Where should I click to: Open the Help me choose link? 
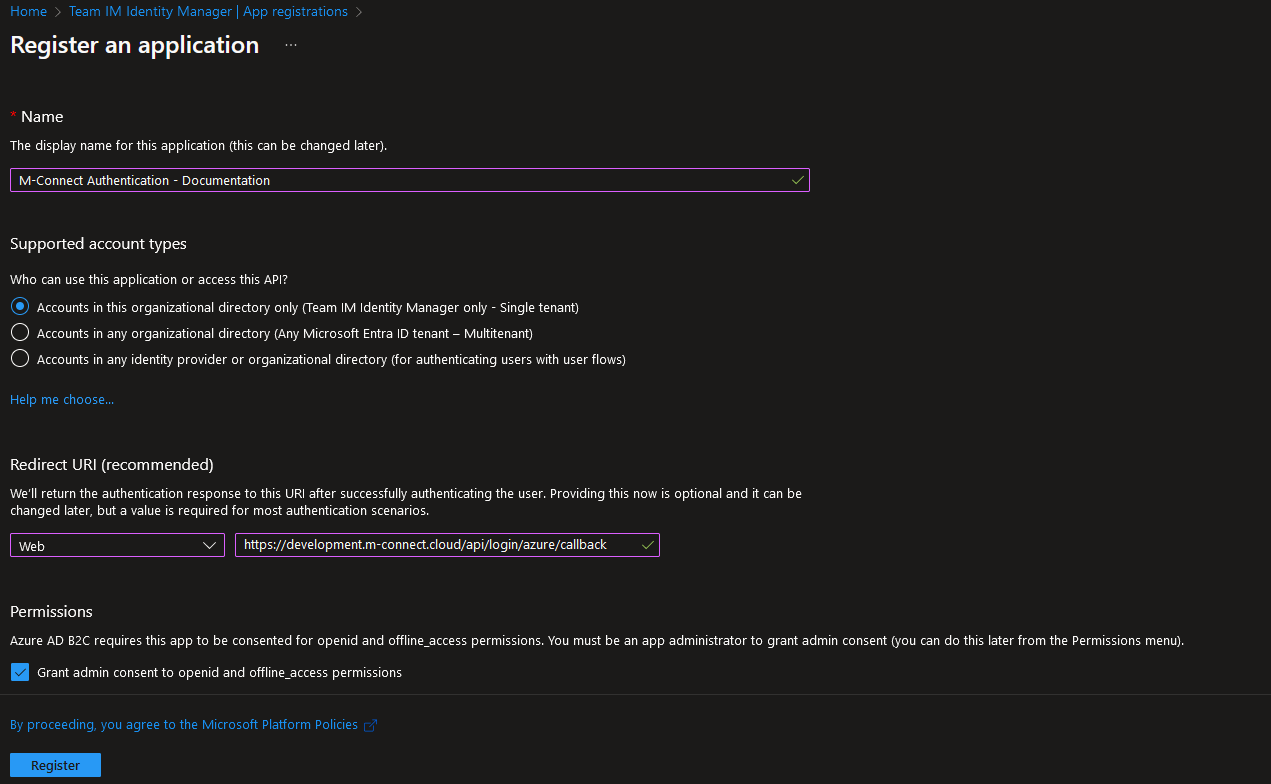62,400
